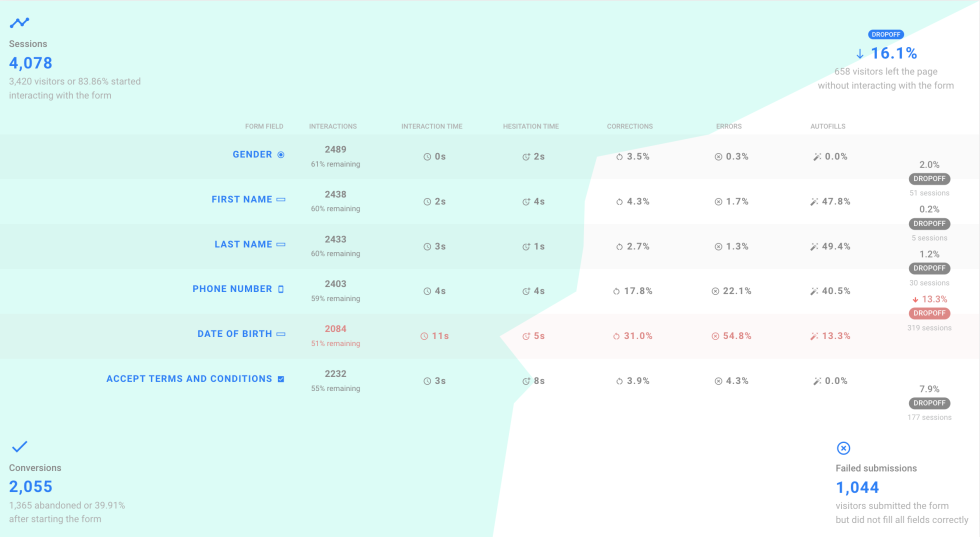Open the DATE OF BIRTH form field

click(235, 334)
